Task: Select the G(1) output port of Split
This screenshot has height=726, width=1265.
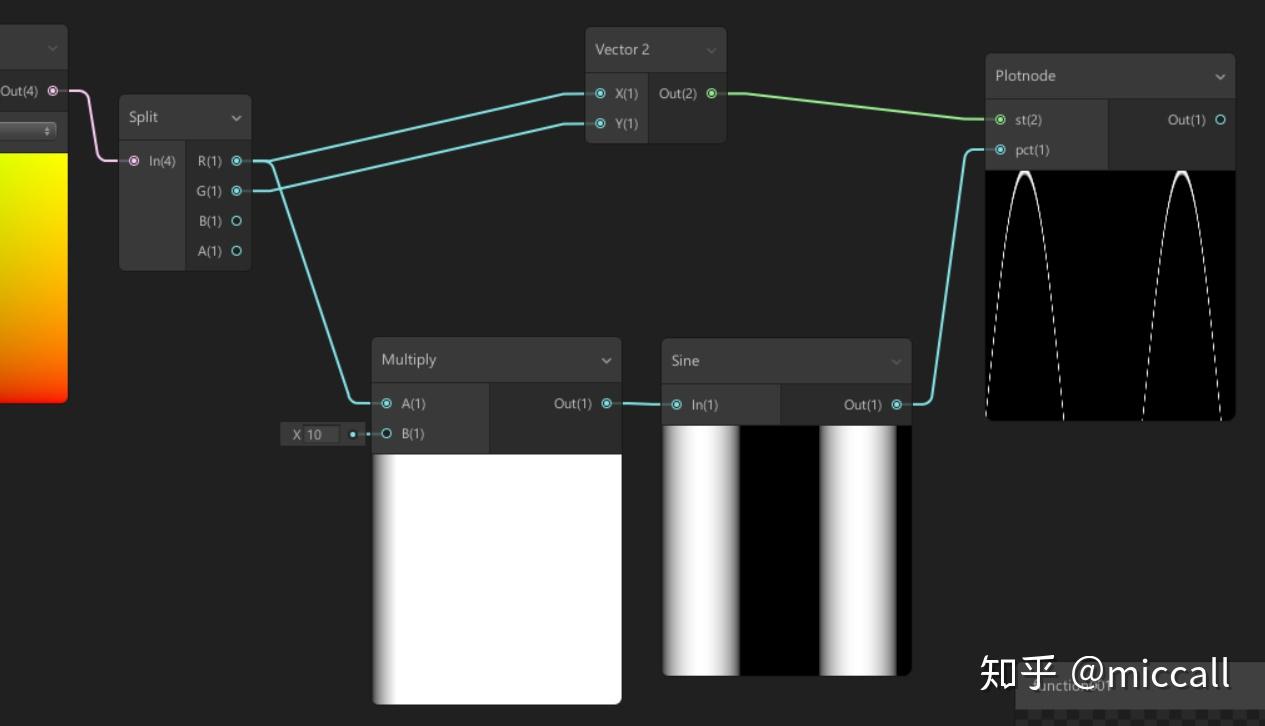Action: 237,190
